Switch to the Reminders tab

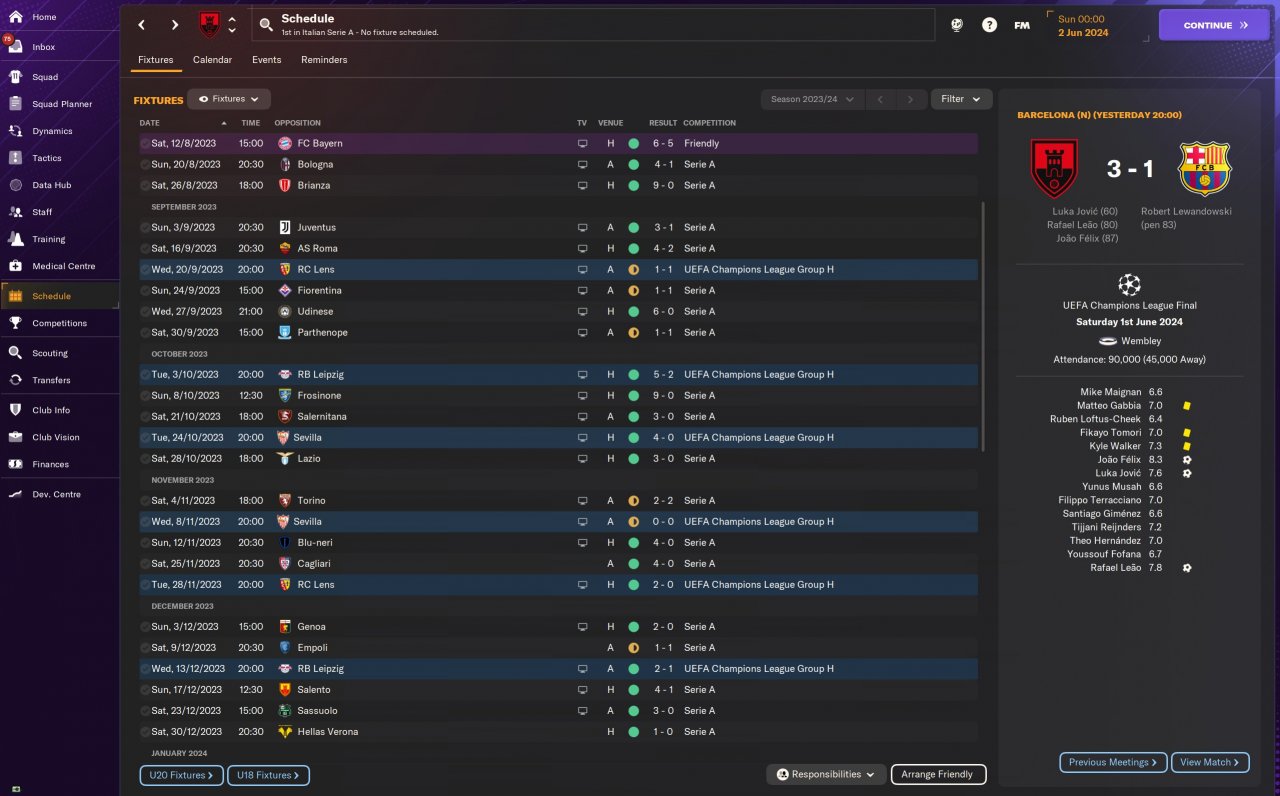coord(324,60)
